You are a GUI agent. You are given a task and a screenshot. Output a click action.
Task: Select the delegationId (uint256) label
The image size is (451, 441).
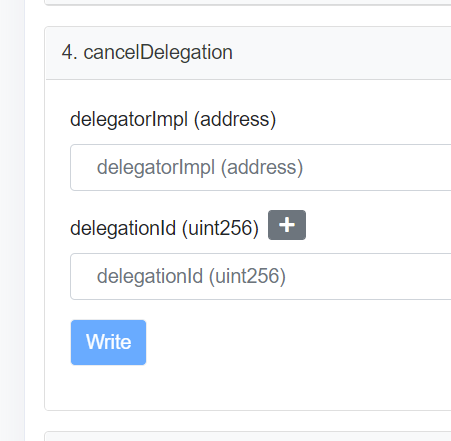coord(164,228)
